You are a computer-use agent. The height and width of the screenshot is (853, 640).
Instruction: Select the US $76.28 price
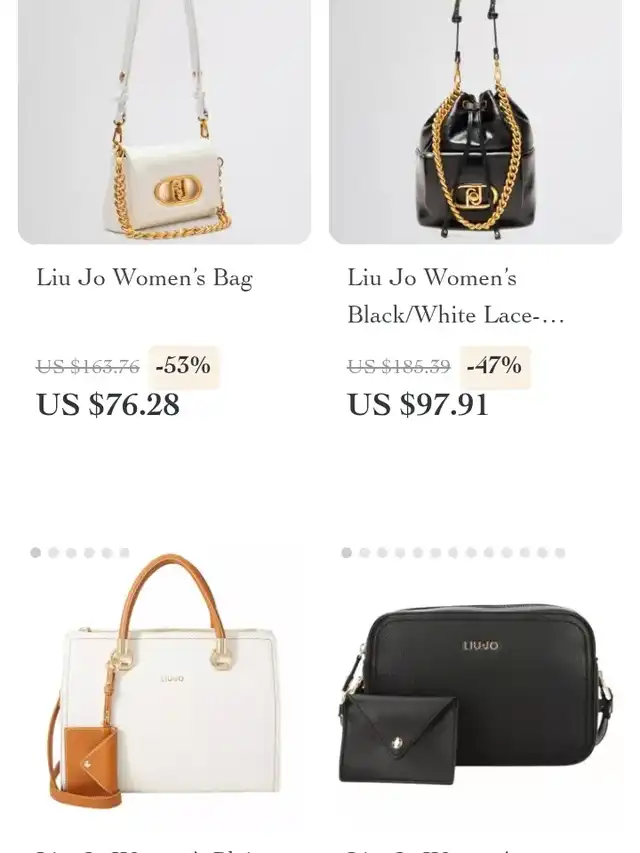point(108,405)
